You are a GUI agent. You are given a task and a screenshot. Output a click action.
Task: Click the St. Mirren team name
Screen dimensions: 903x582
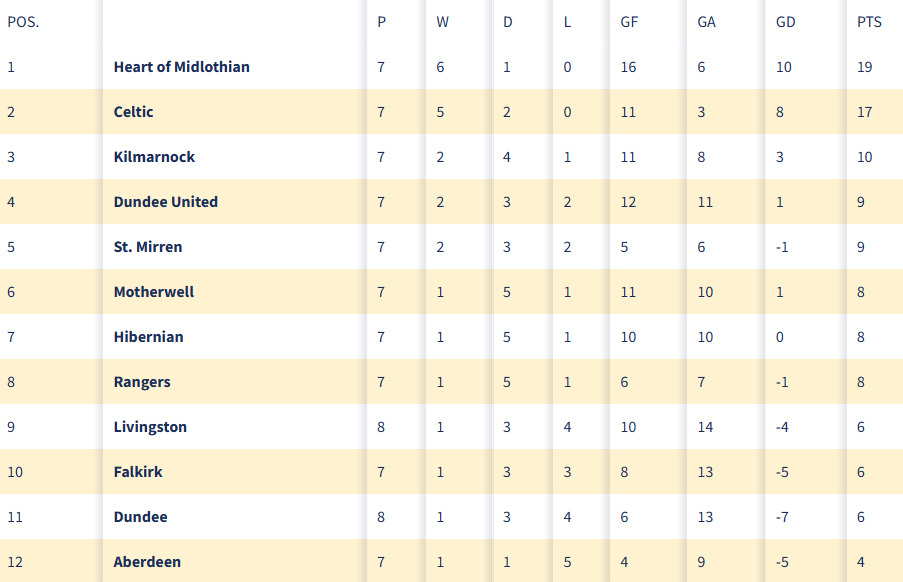tap(148, 247)
